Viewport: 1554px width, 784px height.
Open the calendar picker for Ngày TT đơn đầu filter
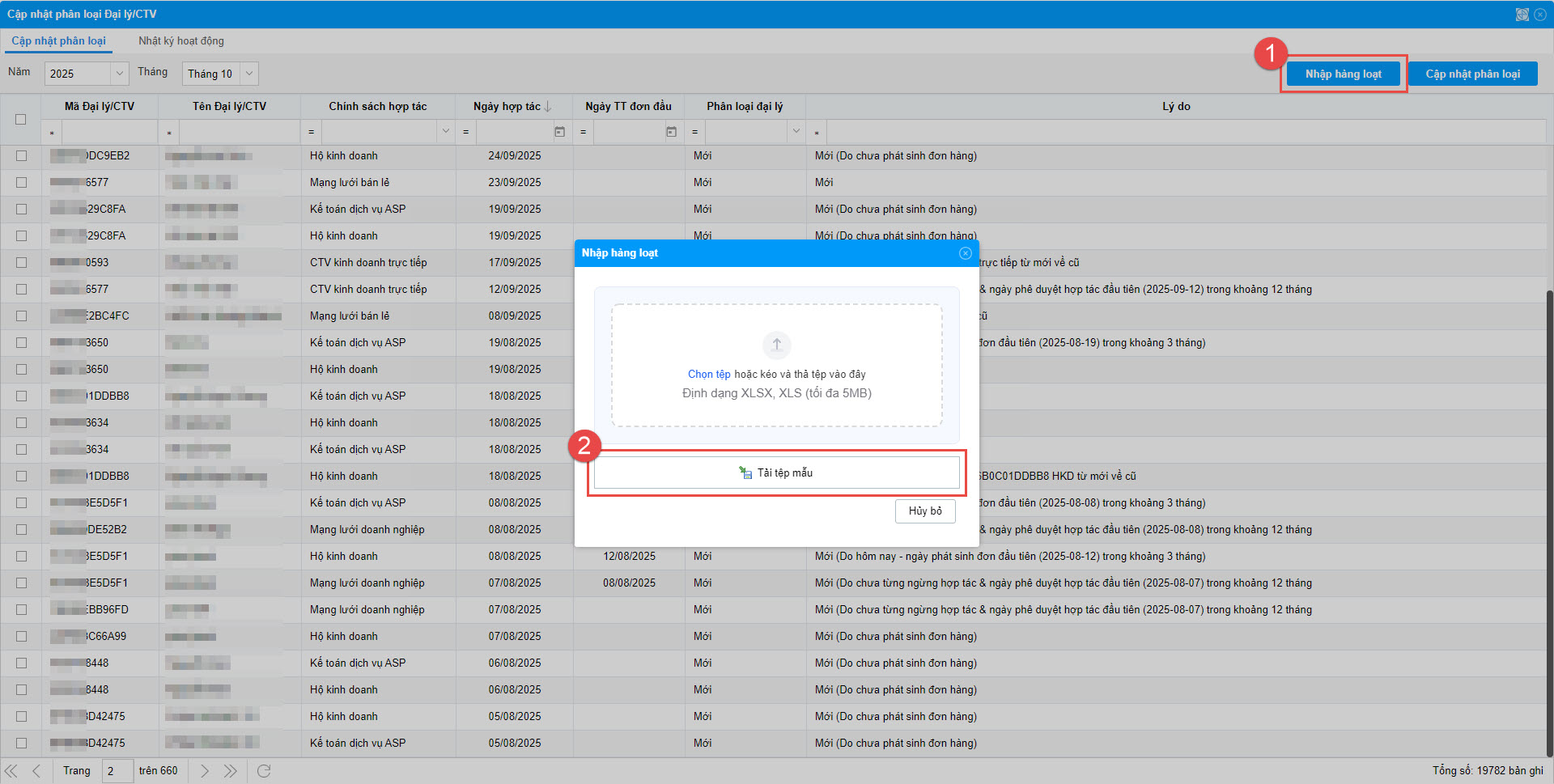[671, 132]
